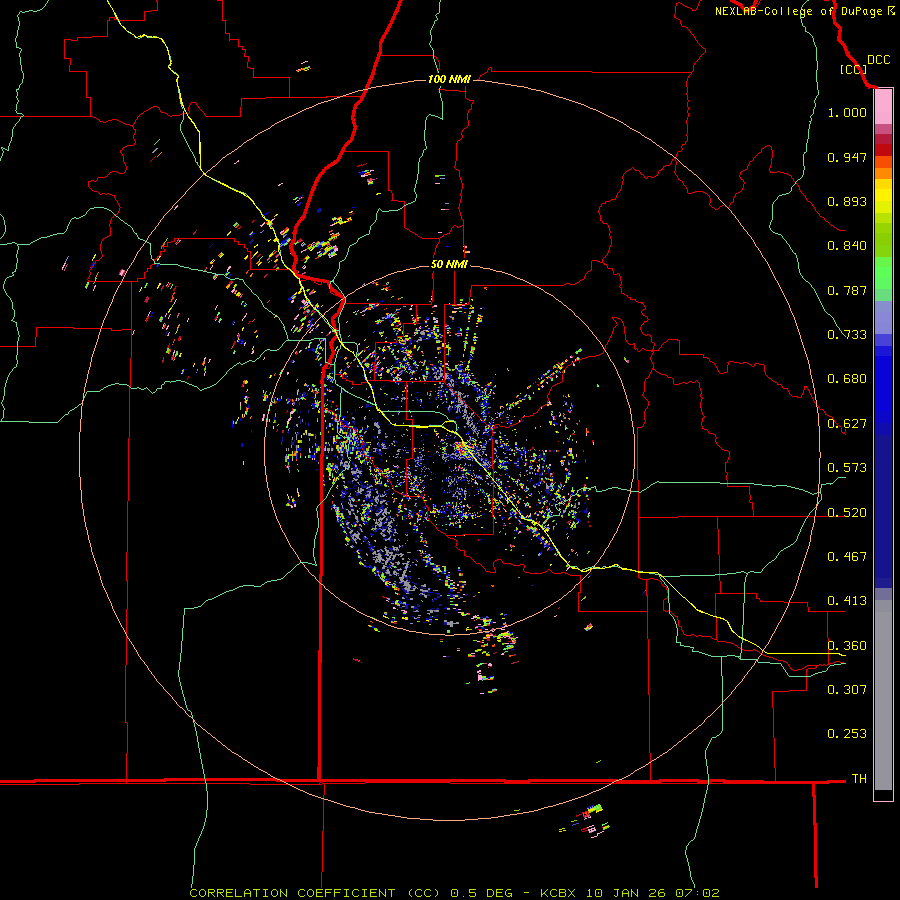The height and width of the screenshot is (900, 900).
Task: Click the 0.627 scale value
Action: tap(847, 424)
